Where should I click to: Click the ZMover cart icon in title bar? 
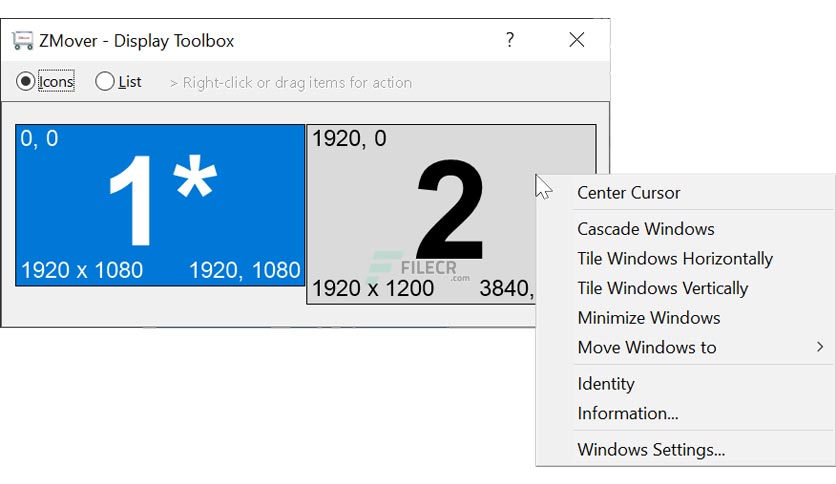tap(22, 41)
